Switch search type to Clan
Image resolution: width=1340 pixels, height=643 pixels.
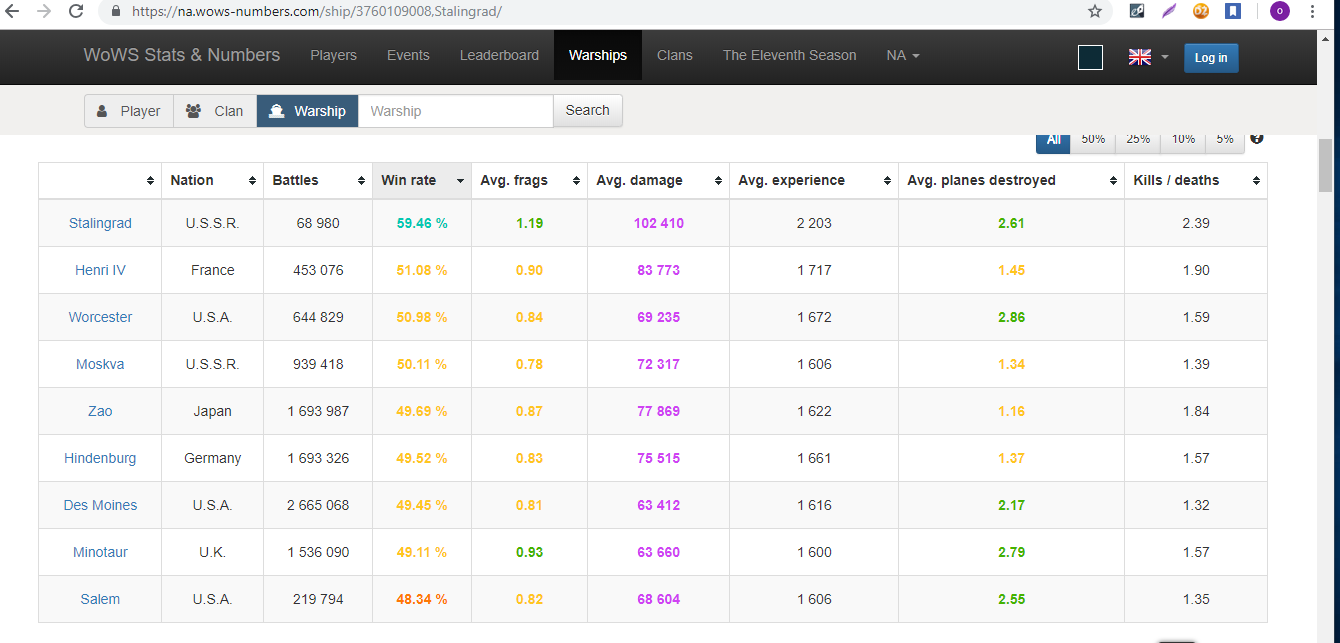click(x=215, y=111)
